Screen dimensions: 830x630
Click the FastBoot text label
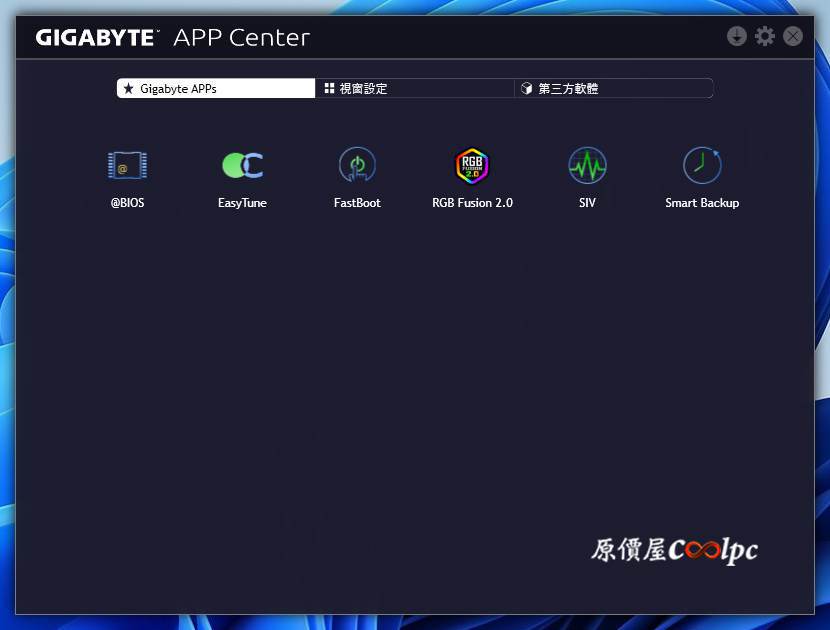(x=357, y=203)
